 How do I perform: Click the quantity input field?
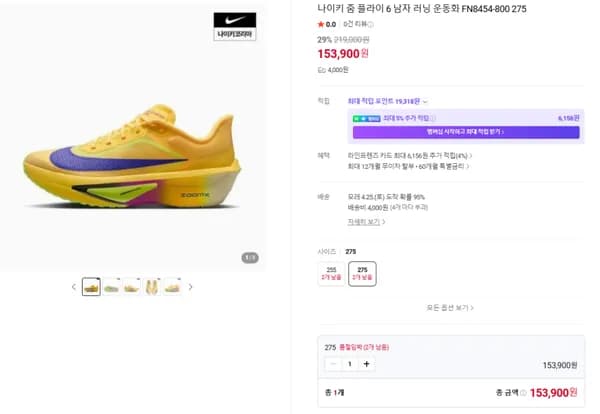pos(350,364)
